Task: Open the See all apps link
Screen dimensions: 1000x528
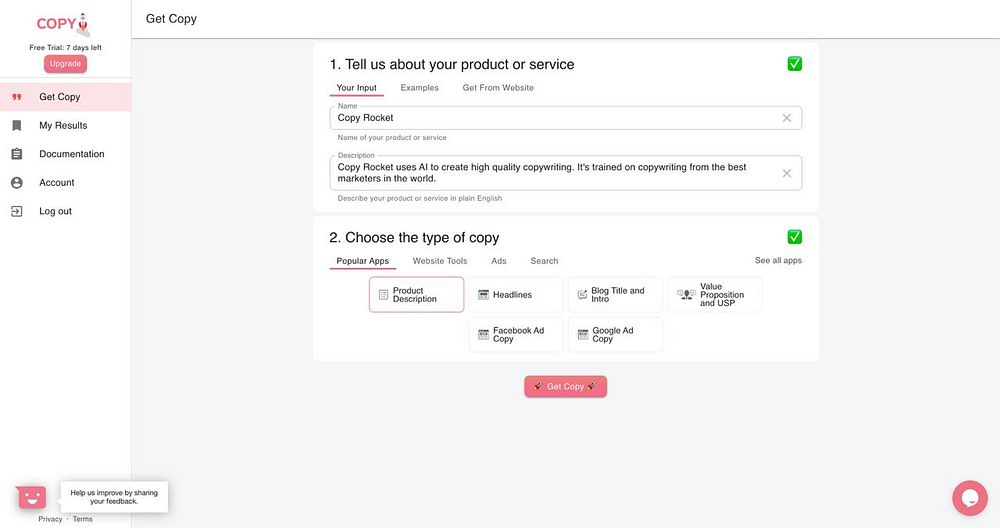Action: click(x=778, y=261)
